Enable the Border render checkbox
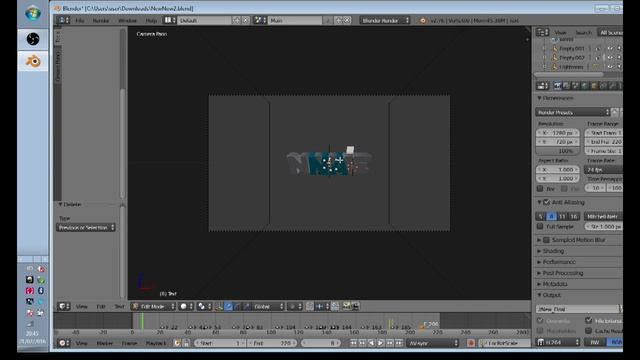The width and height of the screenshot is (640, 360). [540, 189]
